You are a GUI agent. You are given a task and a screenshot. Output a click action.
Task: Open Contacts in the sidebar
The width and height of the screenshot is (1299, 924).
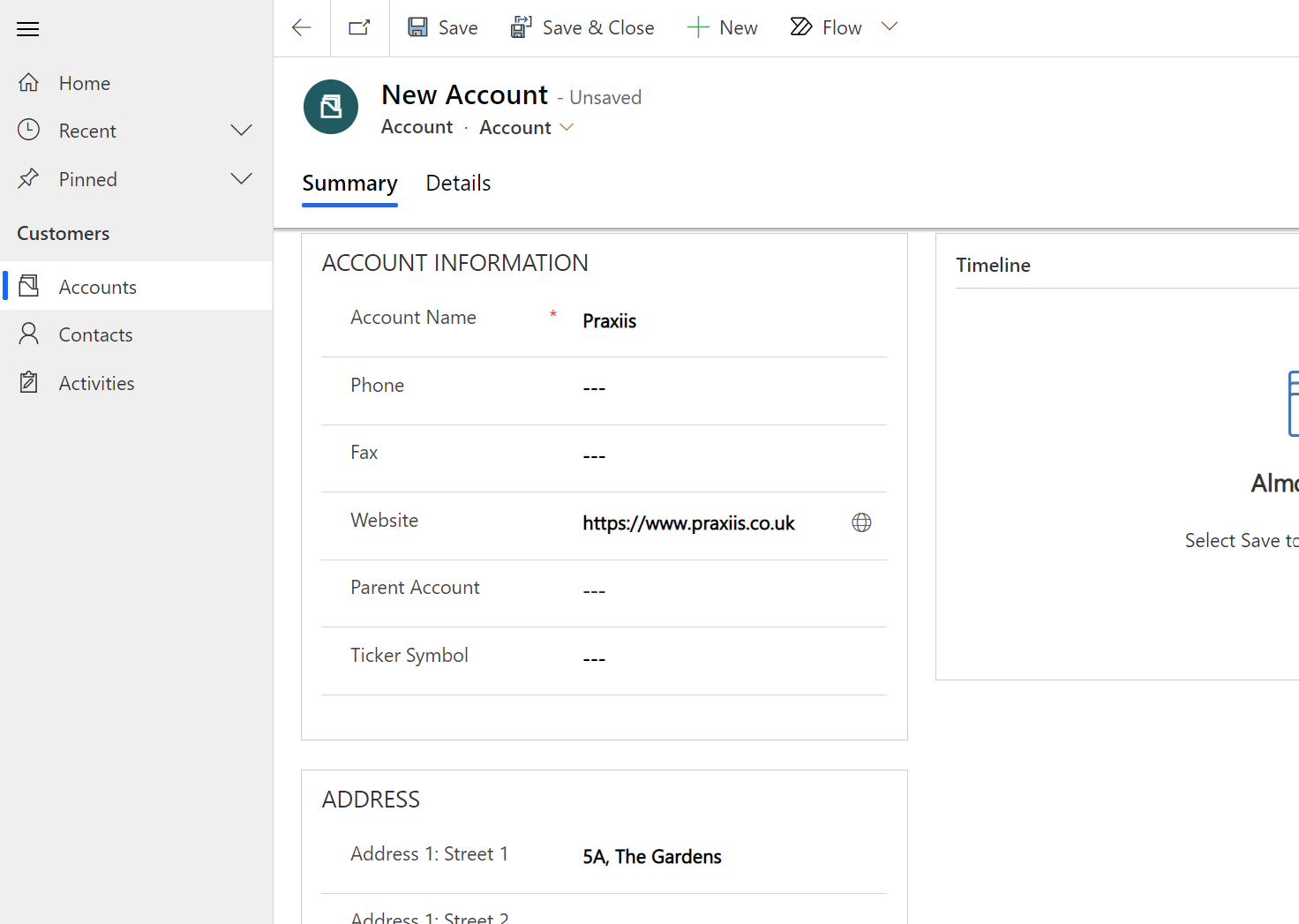pos(136,334)
